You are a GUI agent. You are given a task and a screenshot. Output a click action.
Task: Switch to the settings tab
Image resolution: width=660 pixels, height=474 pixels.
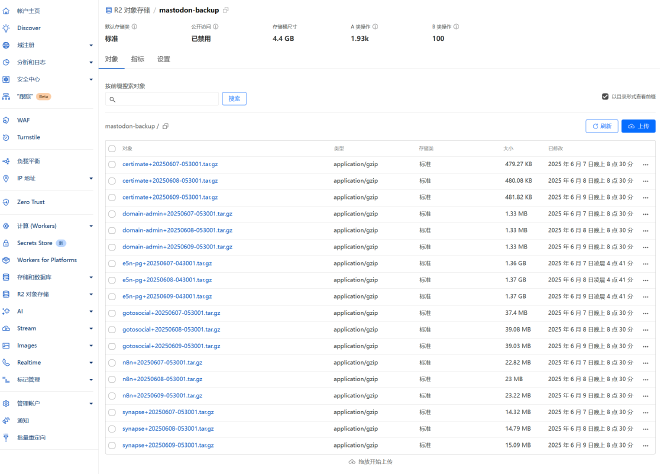163,59
